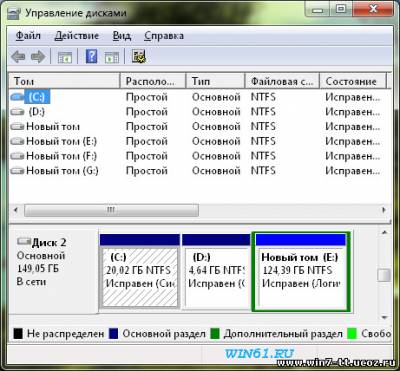400x371 pixels.
Task: Open the Справка menu
Action: coord(164,35)
